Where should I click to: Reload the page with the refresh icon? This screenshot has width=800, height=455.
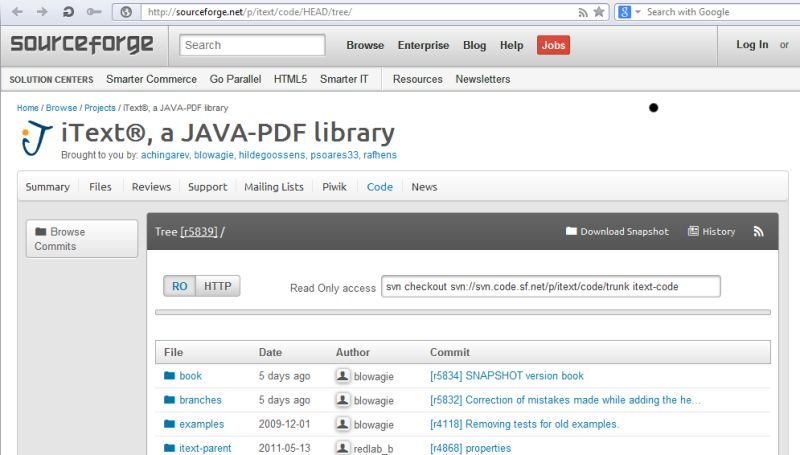pyautogui.click(x=68, y=11)
